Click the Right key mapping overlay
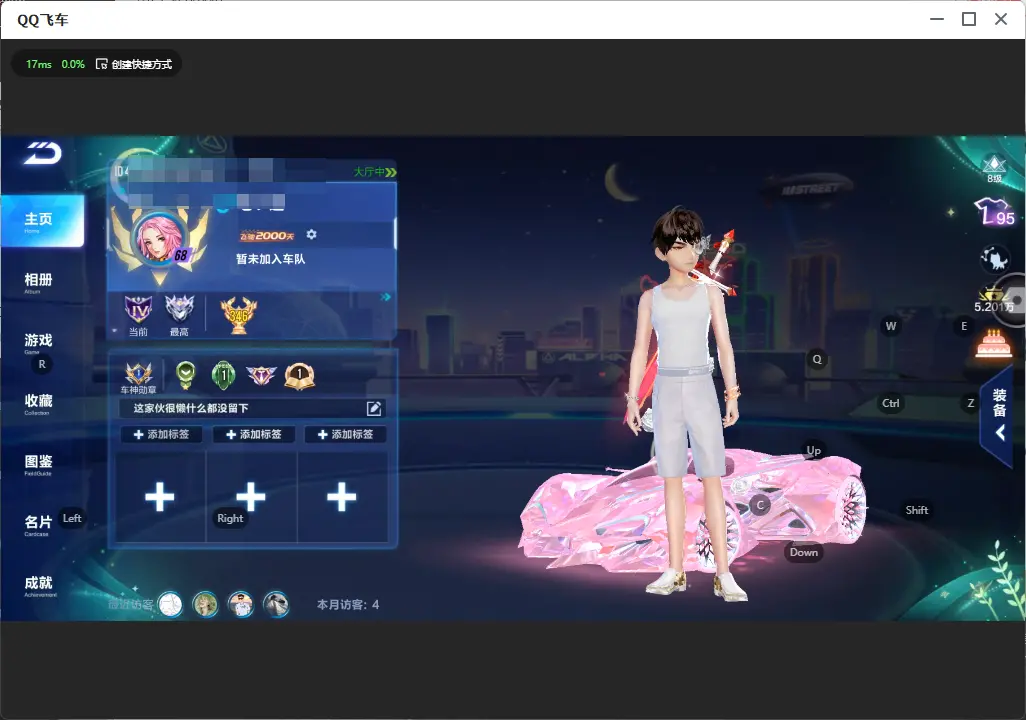Image resolution: width=1026 pixels, height=720 pixels. 230,518
